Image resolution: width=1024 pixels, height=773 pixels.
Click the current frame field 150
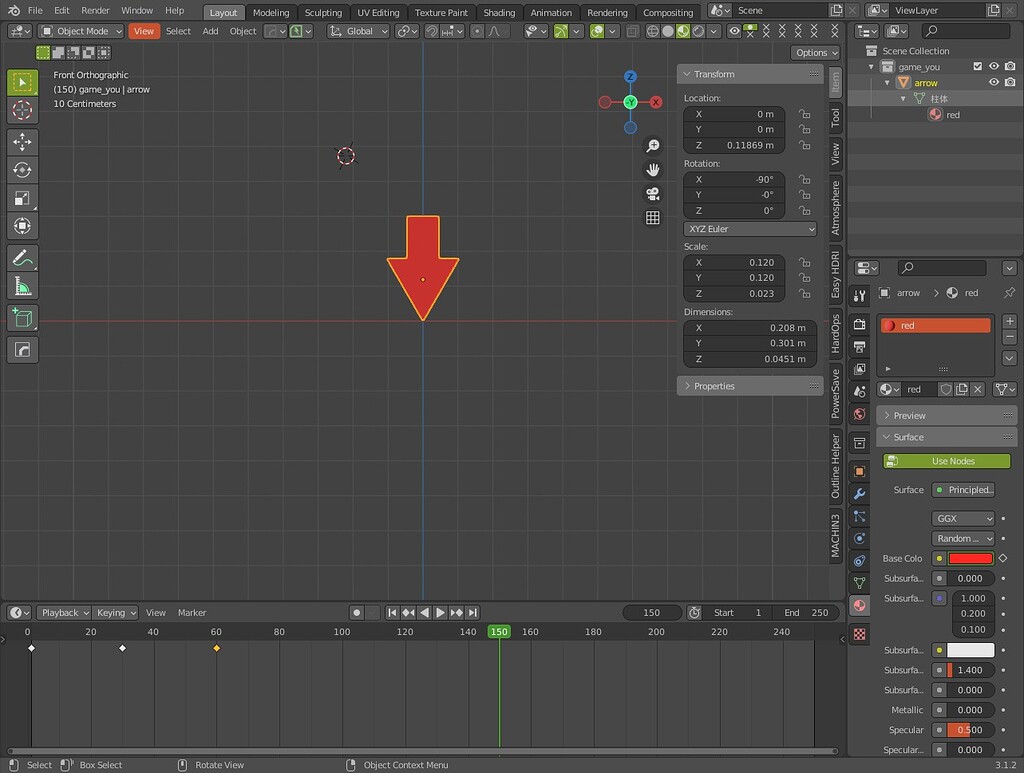tap(652, 612)
